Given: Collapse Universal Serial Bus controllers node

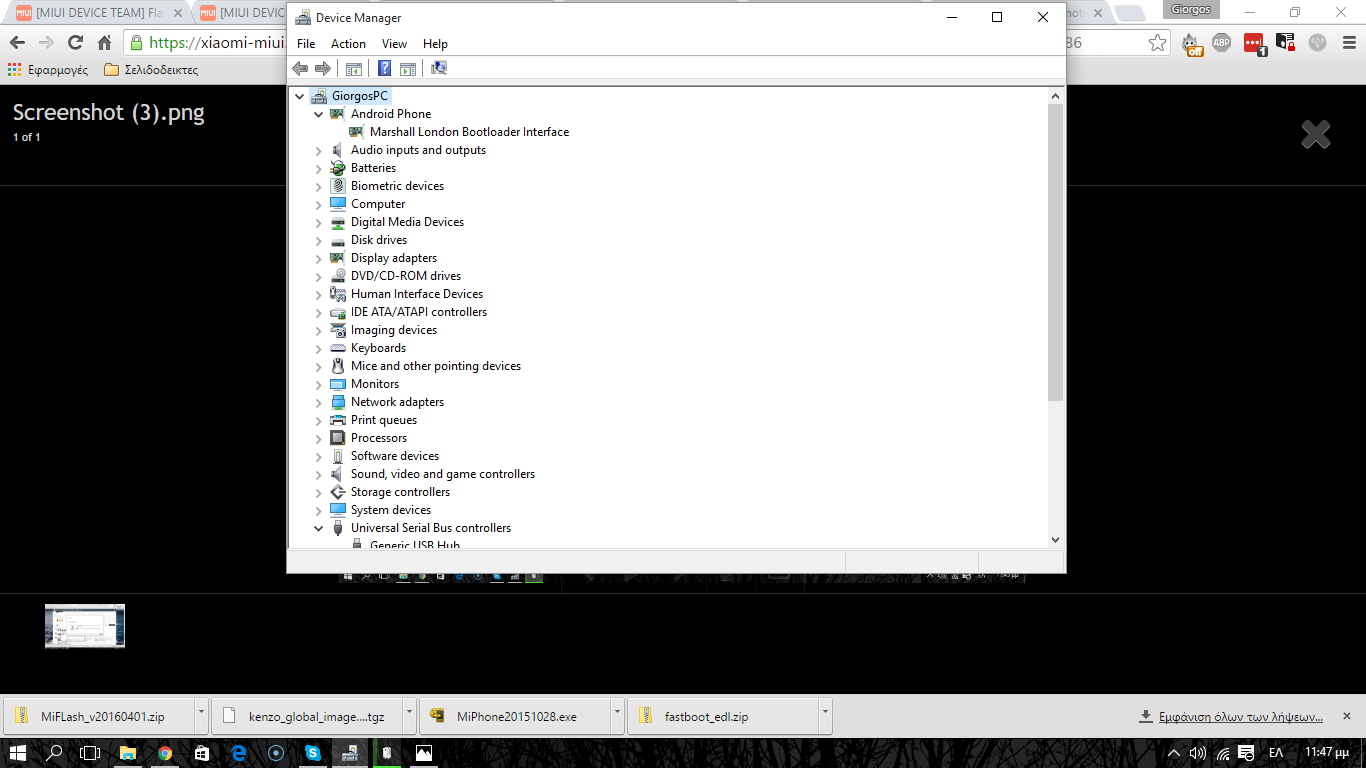Looking at the screenshot, I should pyautogui.click(x=319, y=528).
